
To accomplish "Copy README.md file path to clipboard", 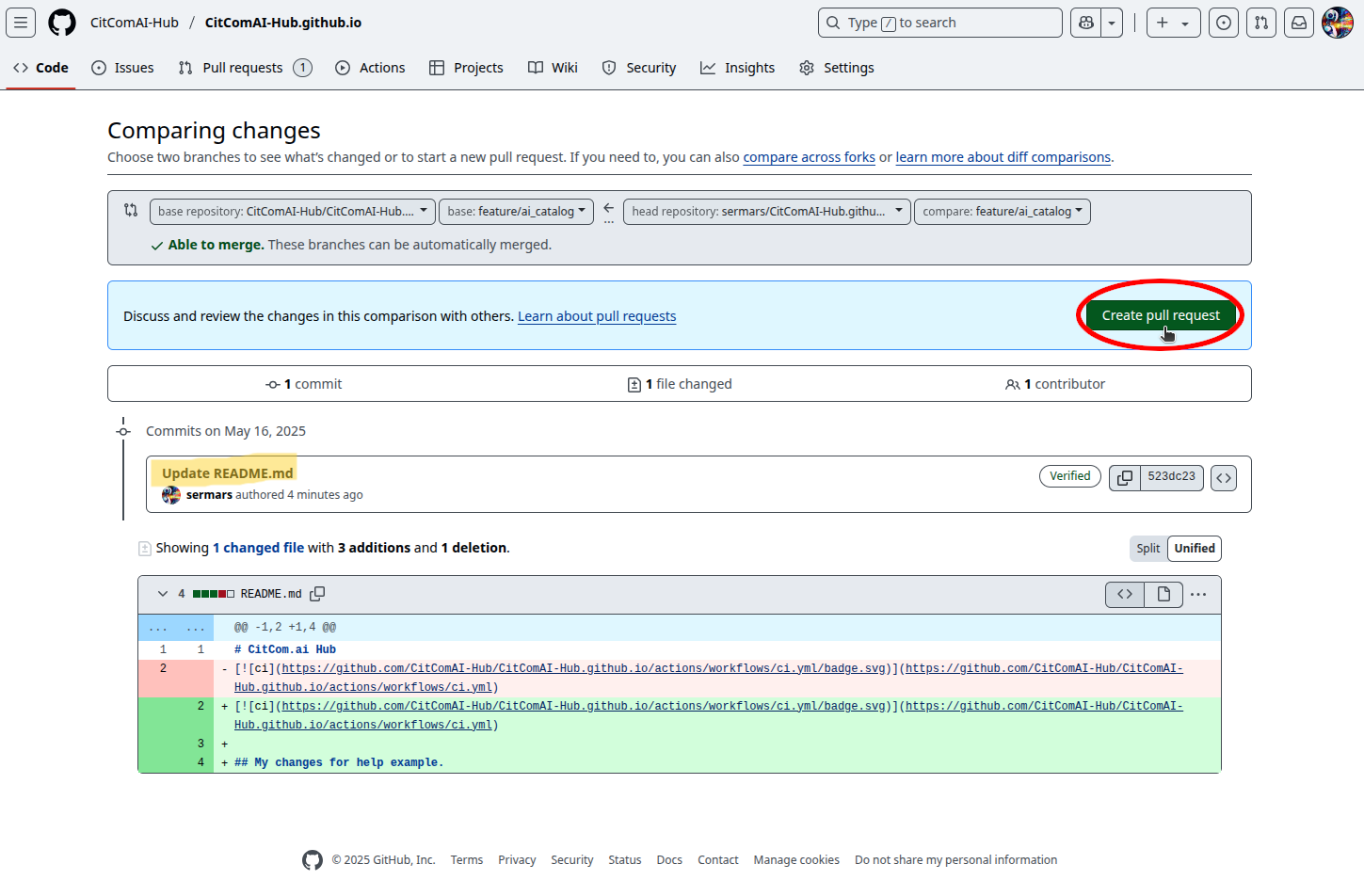I will [317, 594].
